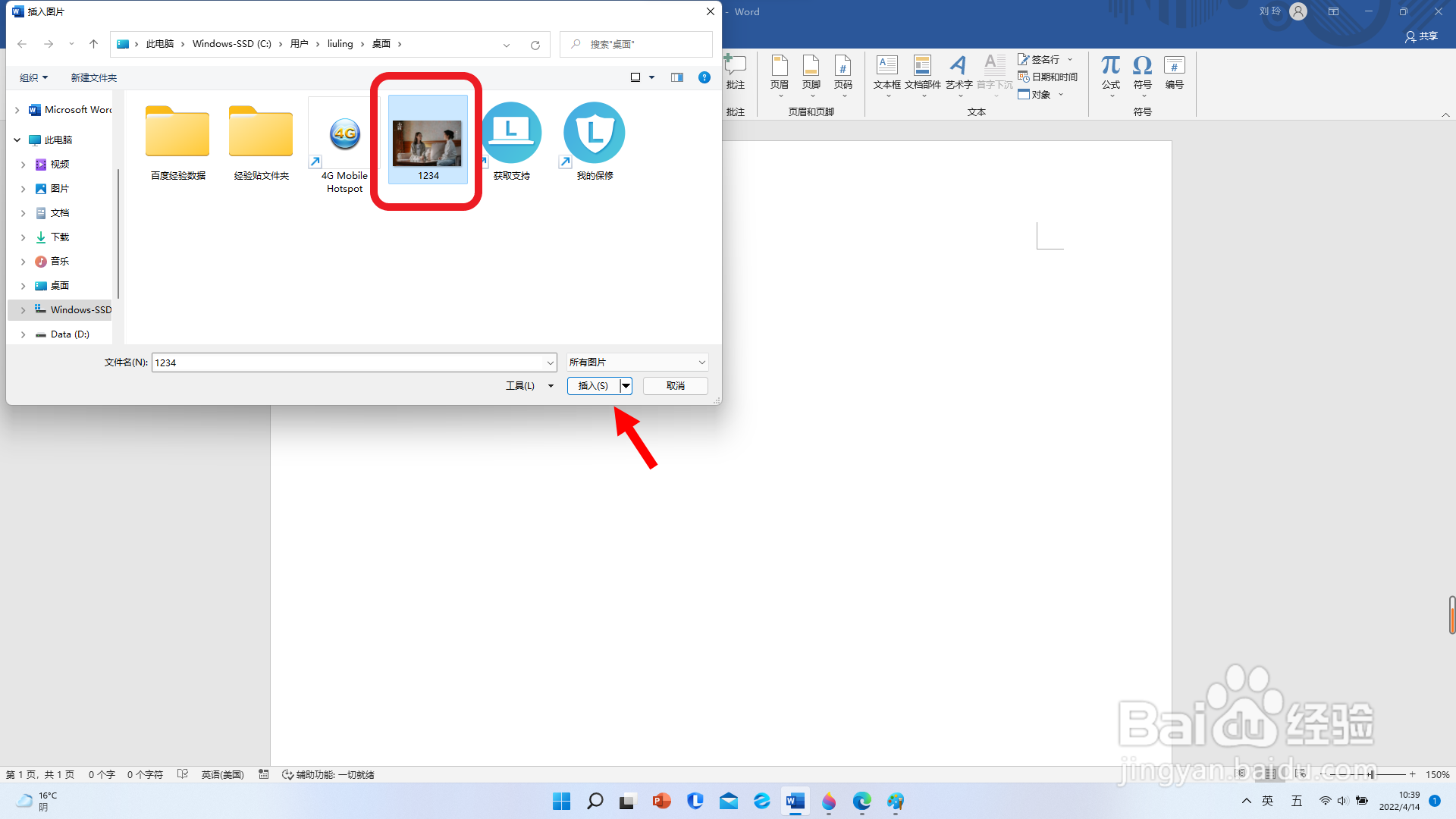Refresh the folder address bar

point(535,45)
